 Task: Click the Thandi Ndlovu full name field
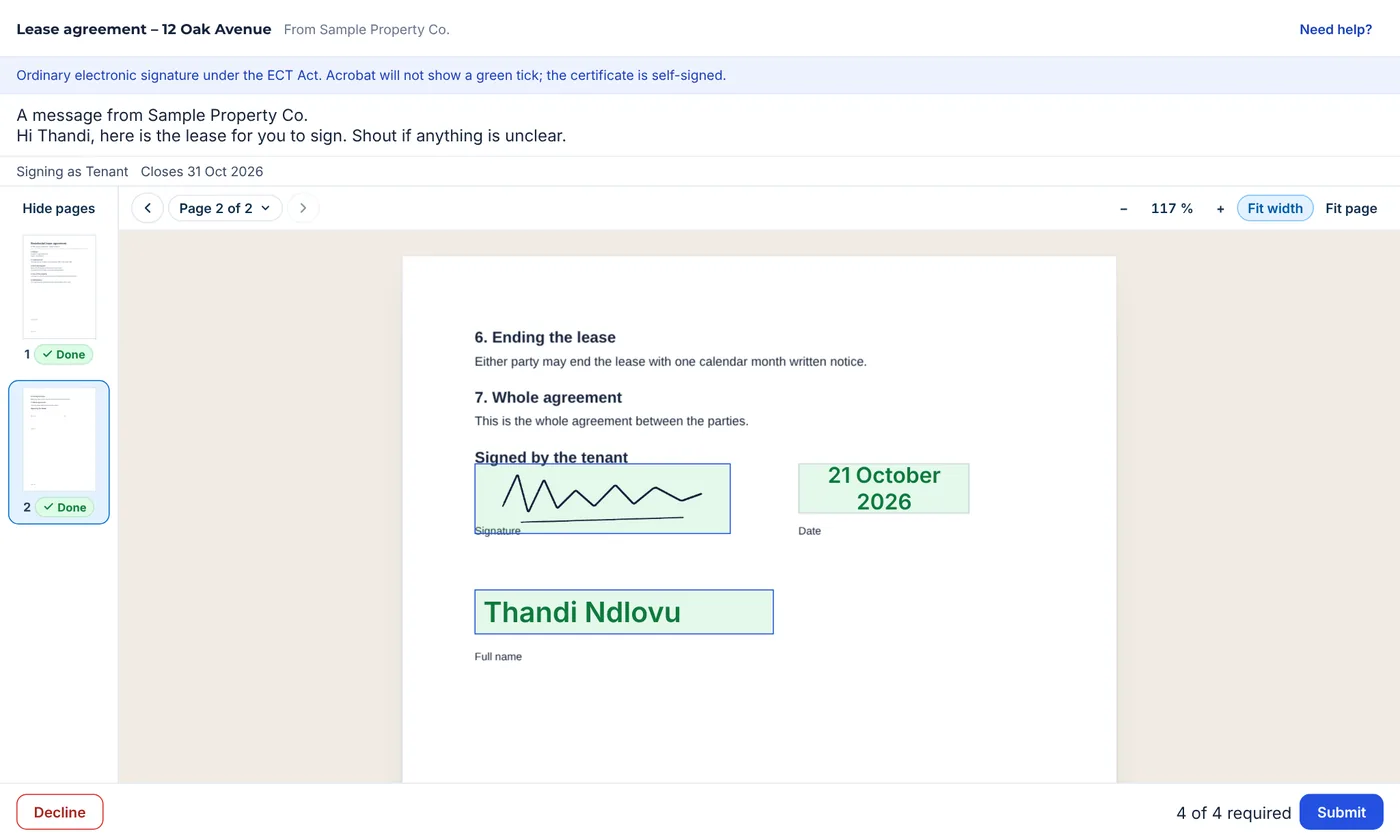624,612
